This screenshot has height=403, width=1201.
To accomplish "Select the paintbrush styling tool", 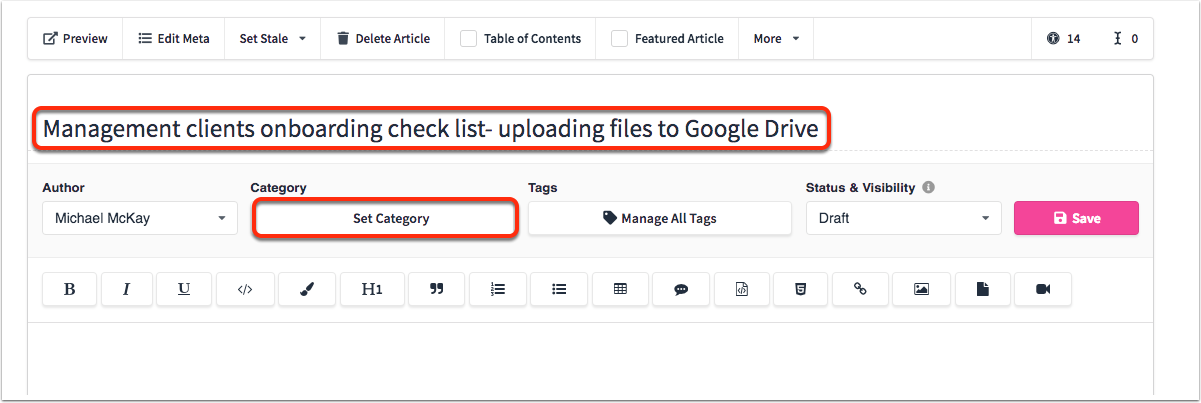I will [x=307, y=289].
